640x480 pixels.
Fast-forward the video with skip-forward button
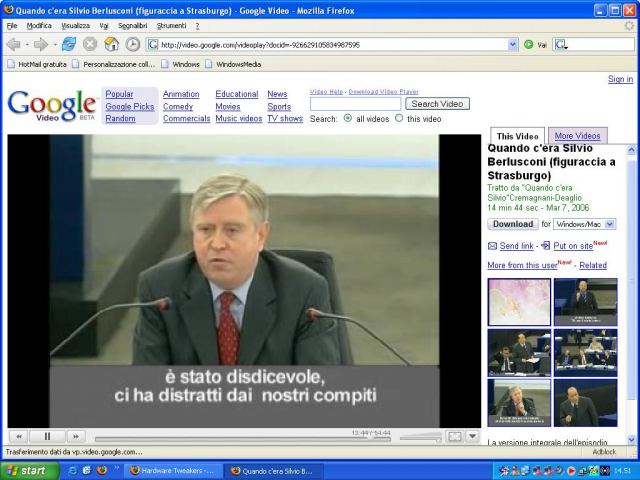point(76,436)
